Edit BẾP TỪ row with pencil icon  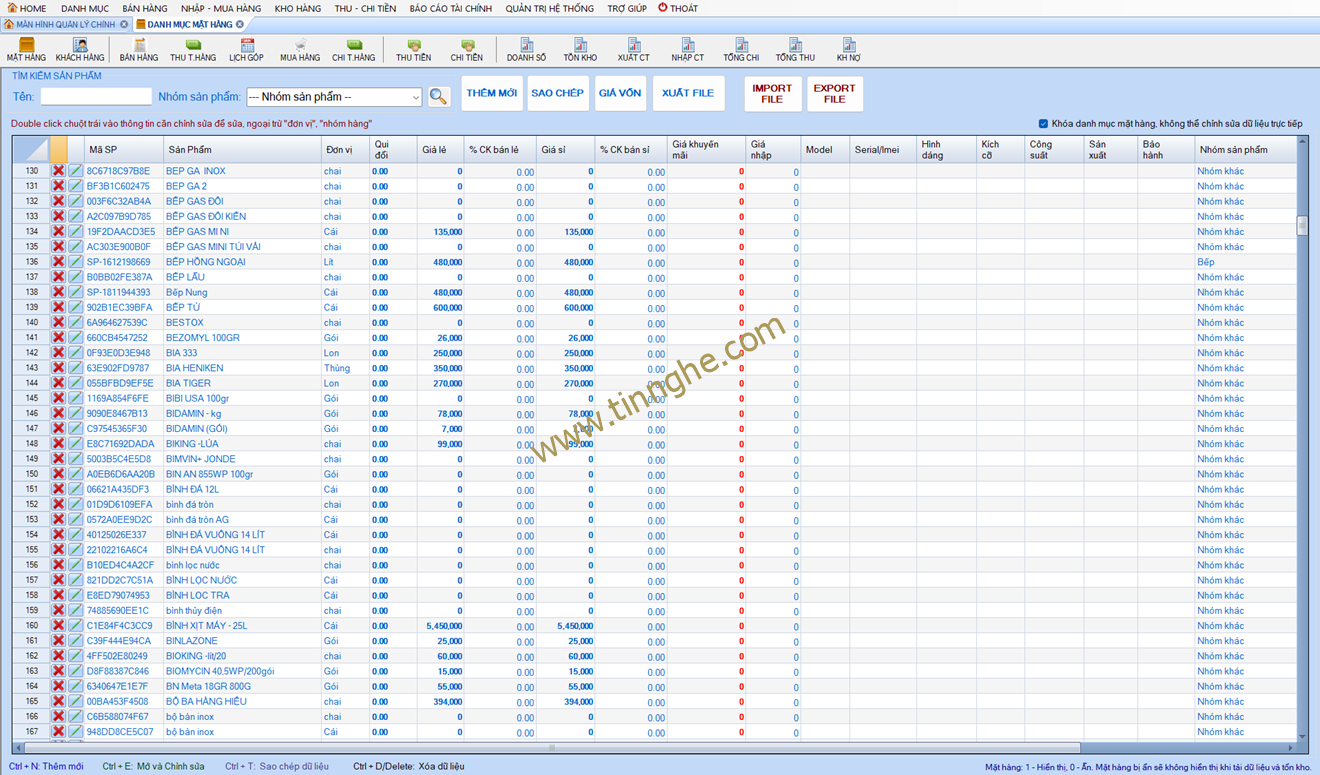pos(76,307)
